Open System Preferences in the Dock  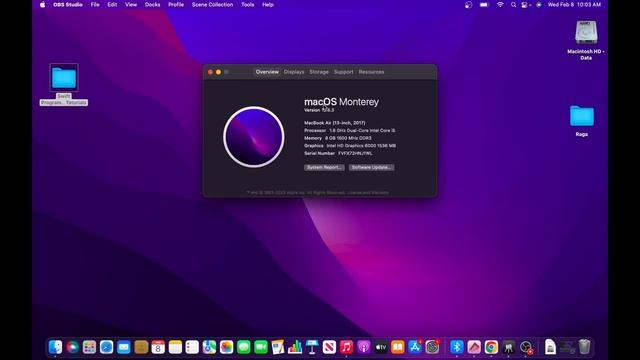[x=432, y=347]
